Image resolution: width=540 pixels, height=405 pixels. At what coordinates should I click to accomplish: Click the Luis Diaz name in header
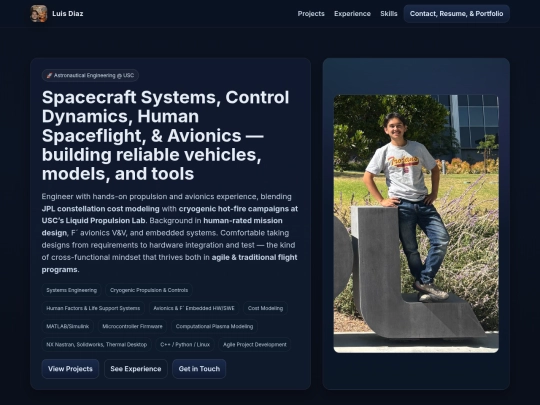click(x=68, y=14)
